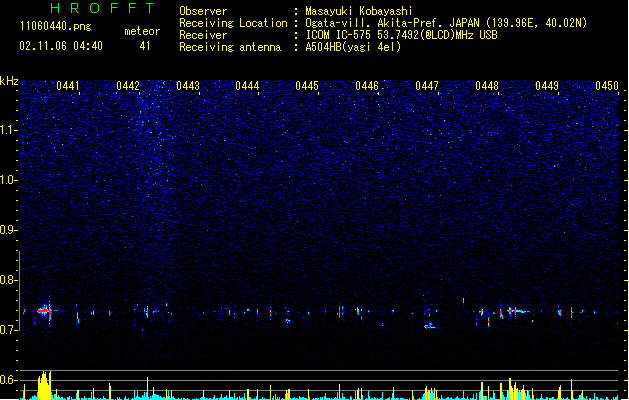Click the 0448 time marker
629x400 pixels.
click(x=487, y=86)
